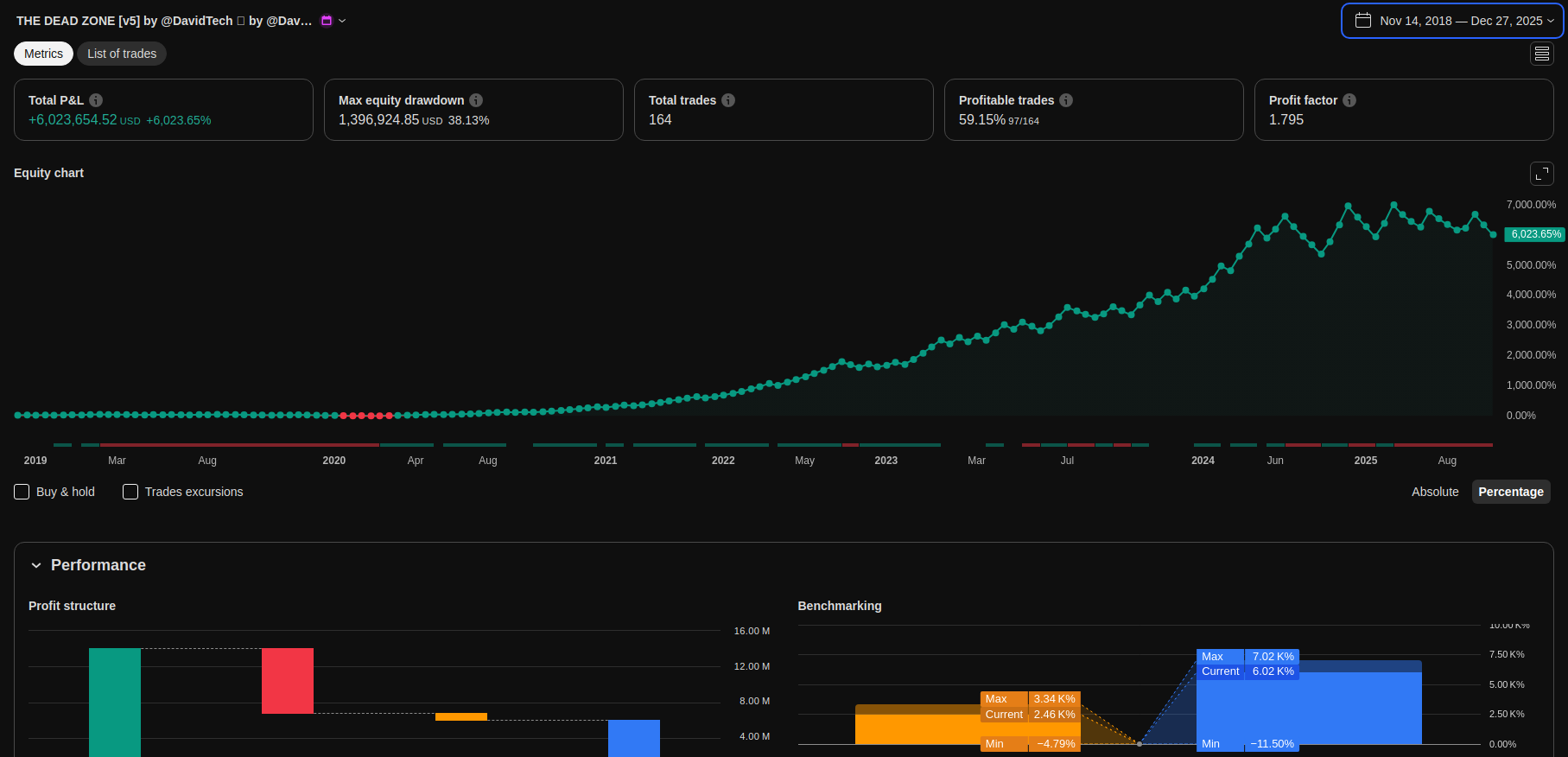Screen dimensions: 1568x757
Task: Open strategy name dropdown chevron
Action: tap(342, 21)
